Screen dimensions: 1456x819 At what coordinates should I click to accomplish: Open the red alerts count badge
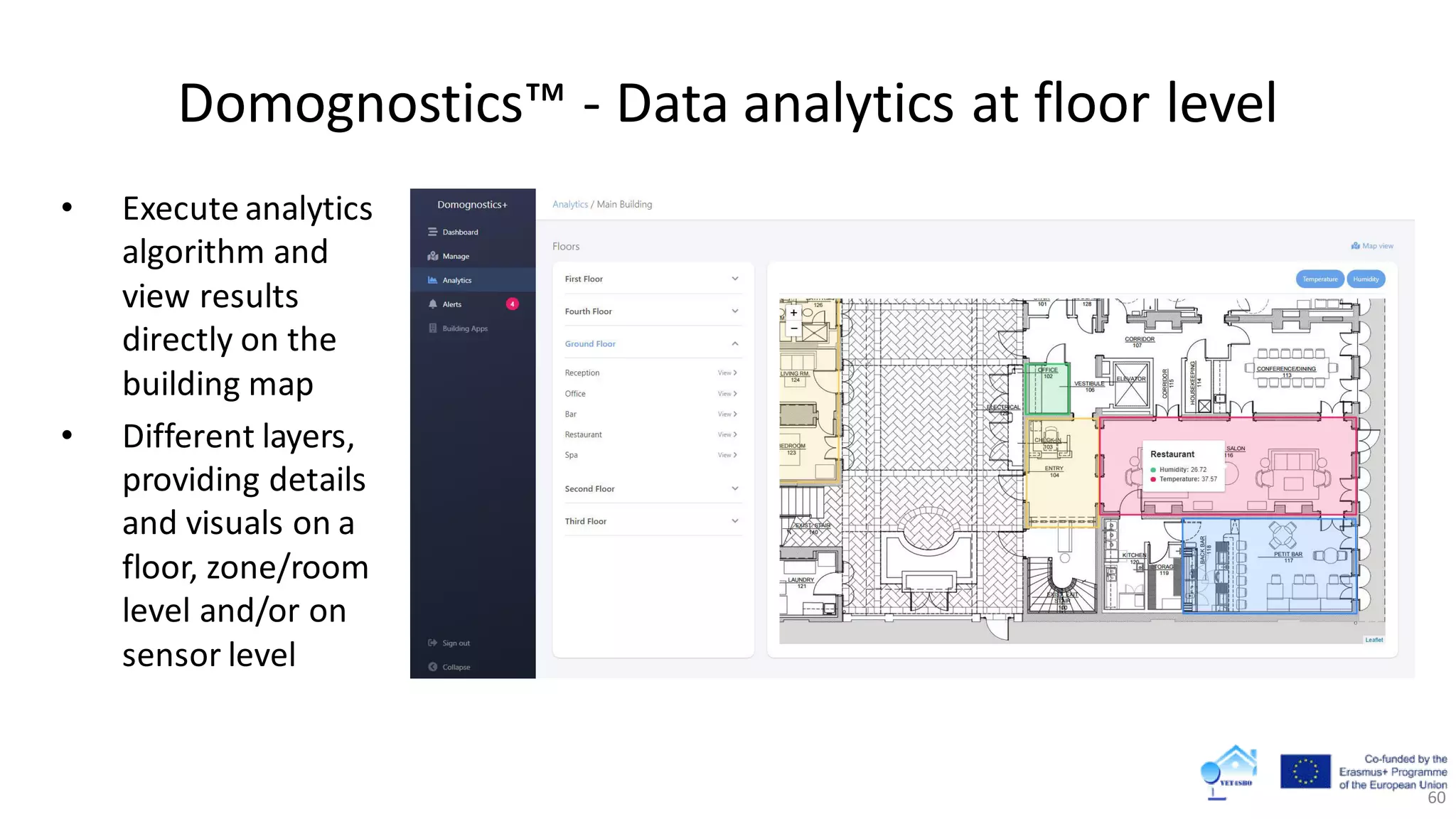(x=512, y=304)
